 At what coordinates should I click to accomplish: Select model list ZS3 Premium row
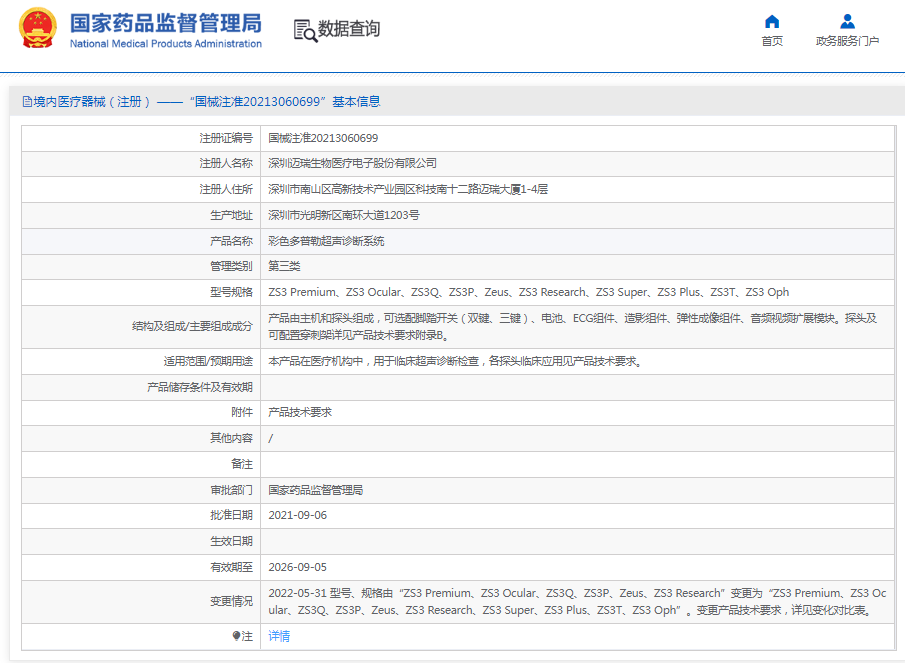529,293
